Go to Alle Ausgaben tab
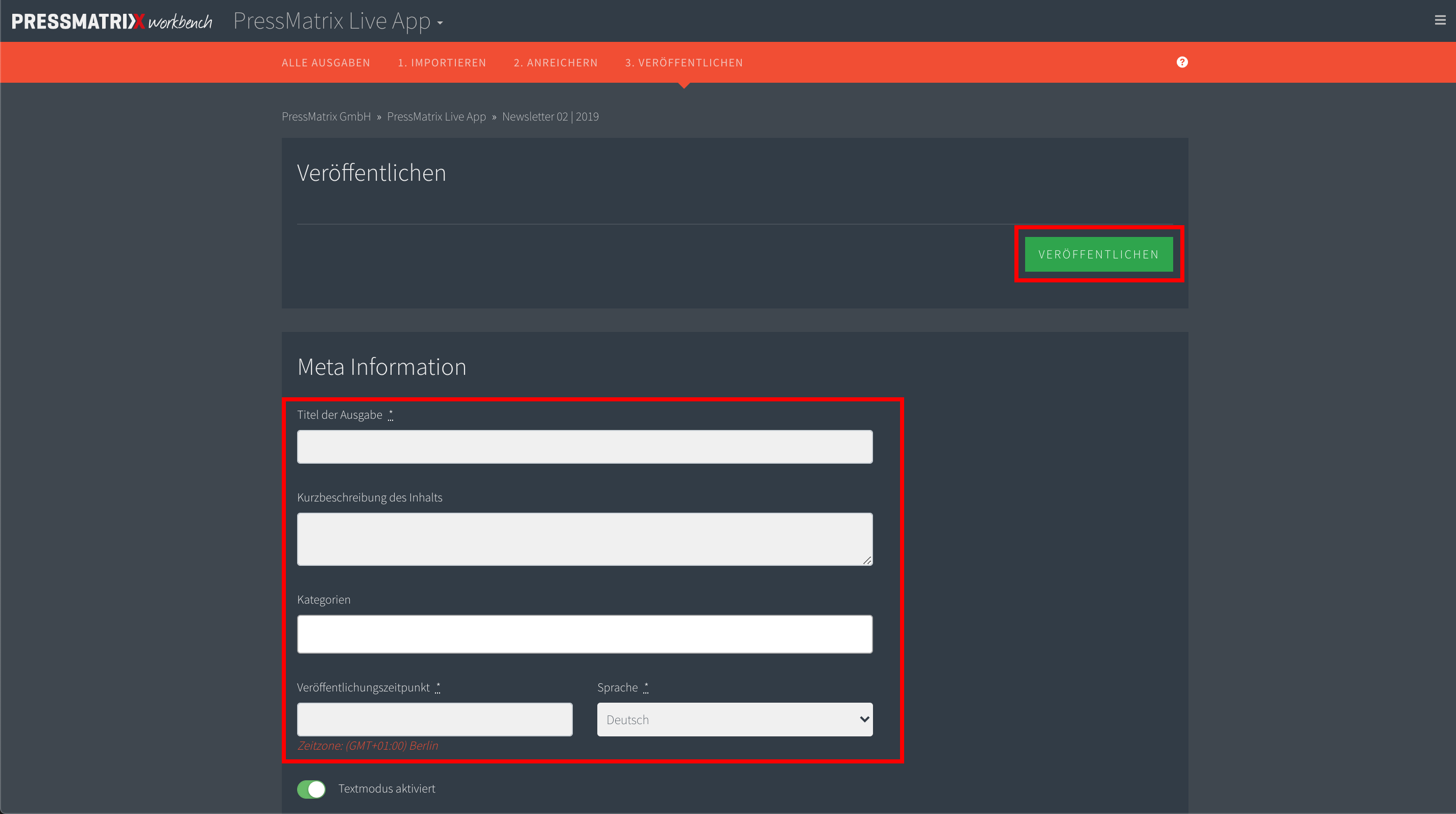The width and height of the screenshot is (1456, 814). click(x=326, y=63)
